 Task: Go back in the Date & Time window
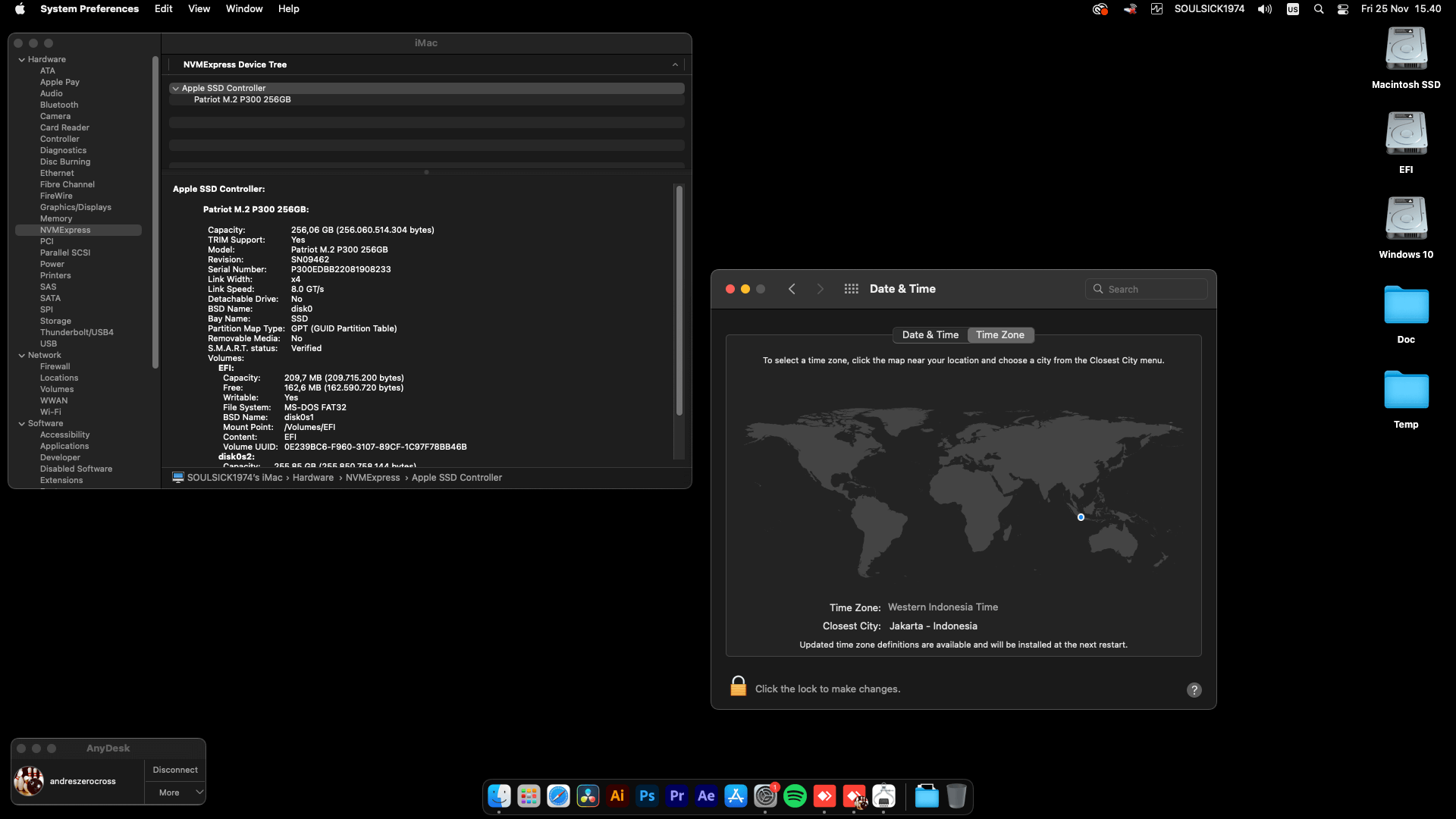792,289
